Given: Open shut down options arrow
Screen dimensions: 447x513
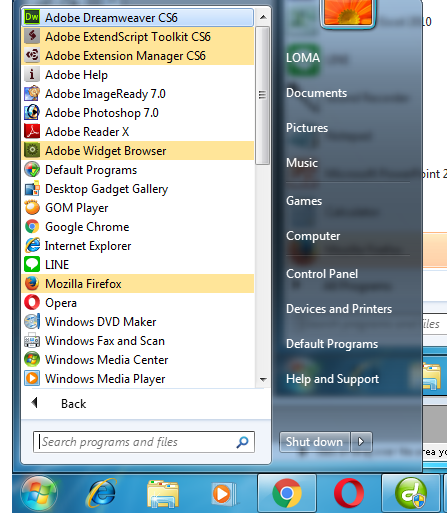Looking at the screenshot, I should click(361, 442).
